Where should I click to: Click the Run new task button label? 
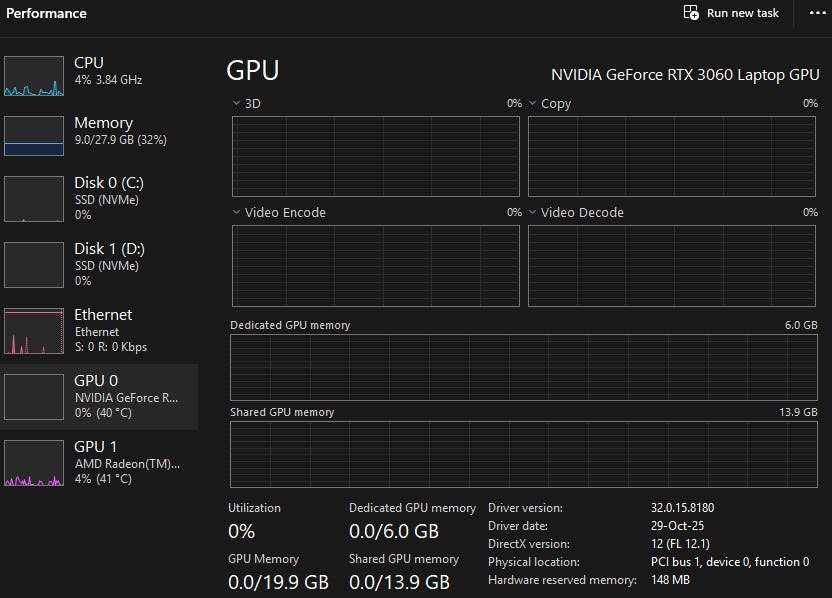click(742, 13)
